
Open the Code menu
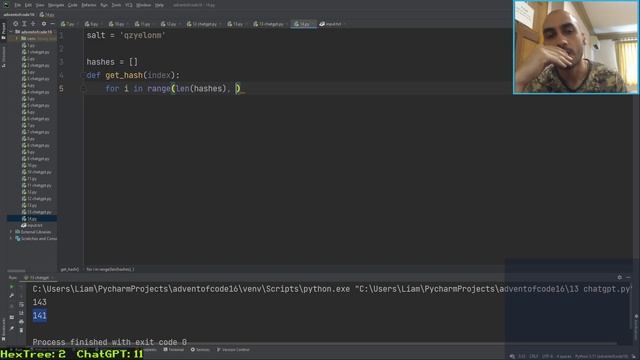pyautogui.click(x=72, y=5)
